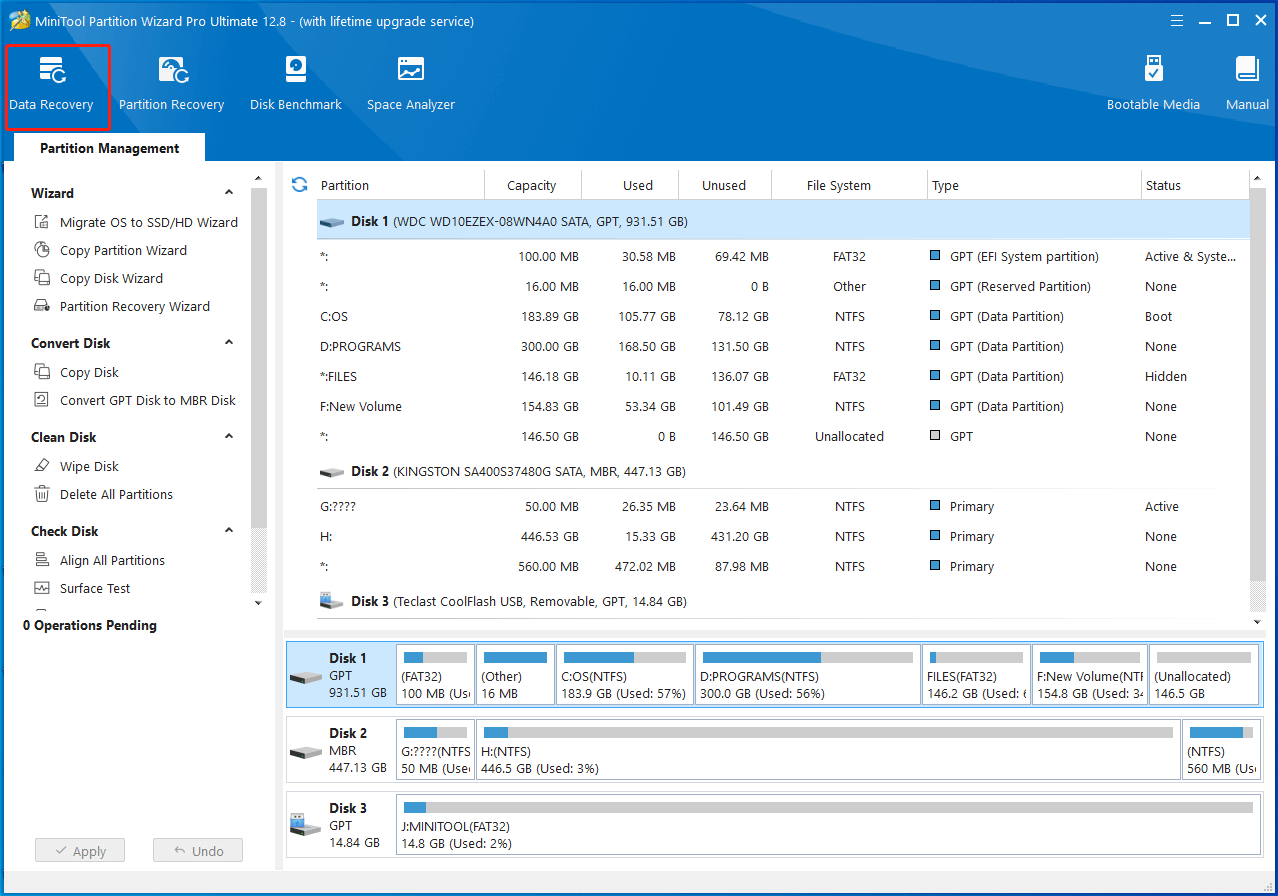Image resolution: width=1278 pixels, height=896 pixels.
Task: Collapse the Convert Disk section
Action: 229,343
